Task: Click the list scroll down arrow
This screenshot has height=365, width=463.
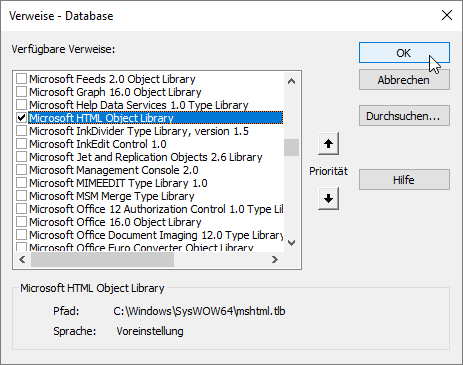Action: coord(291,243)
